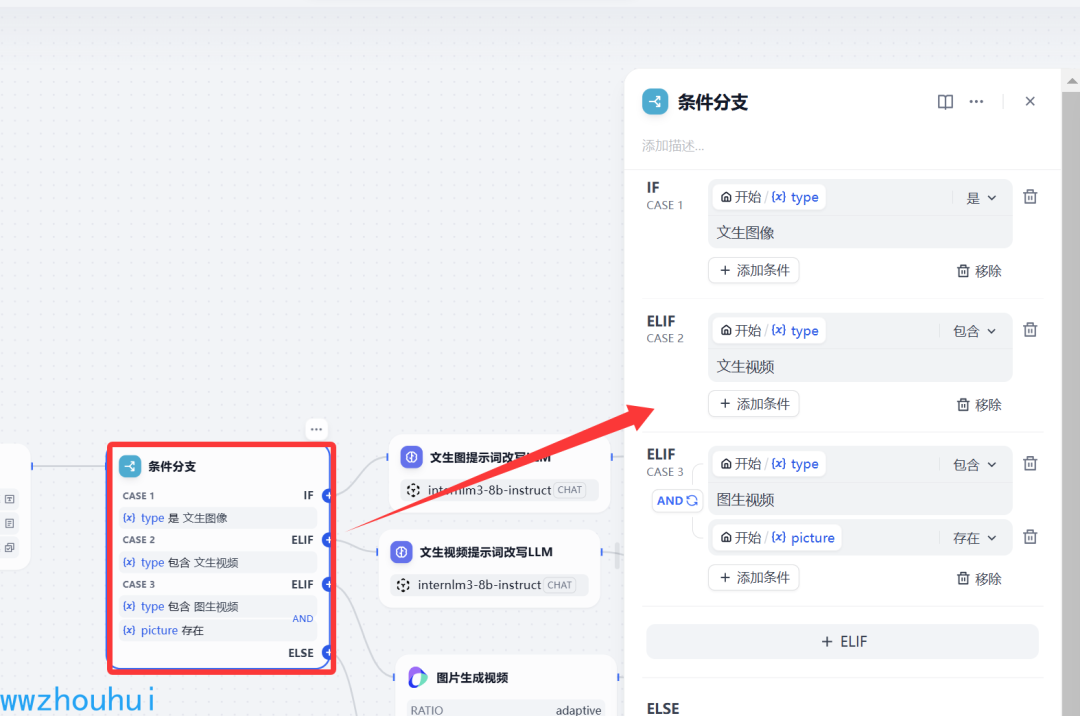1080x716 pixels.
Task: Add a condition to CASE 3
Action: tap(754, 578)
